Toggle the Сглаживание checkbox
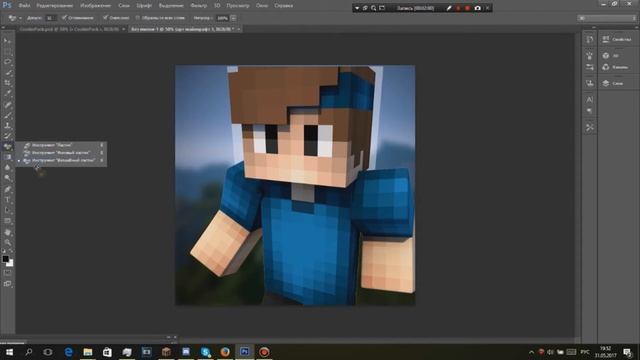The height and width of the screenshot is (360, 640). point(64,18)
